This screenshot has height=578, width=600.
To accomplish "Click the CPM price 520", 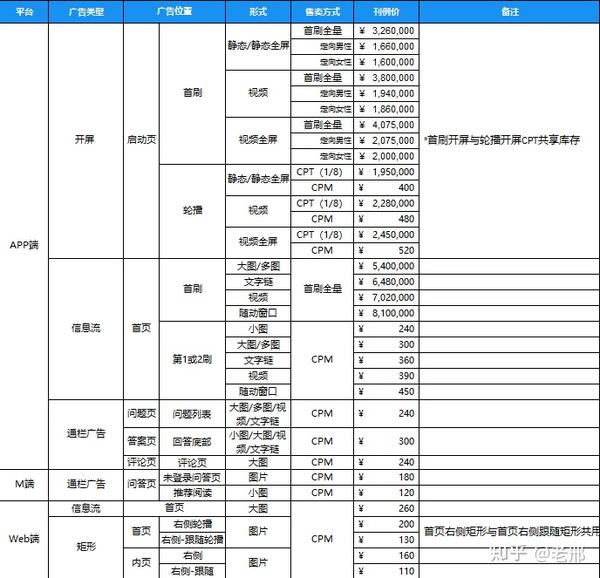I will tap(386, 250).
